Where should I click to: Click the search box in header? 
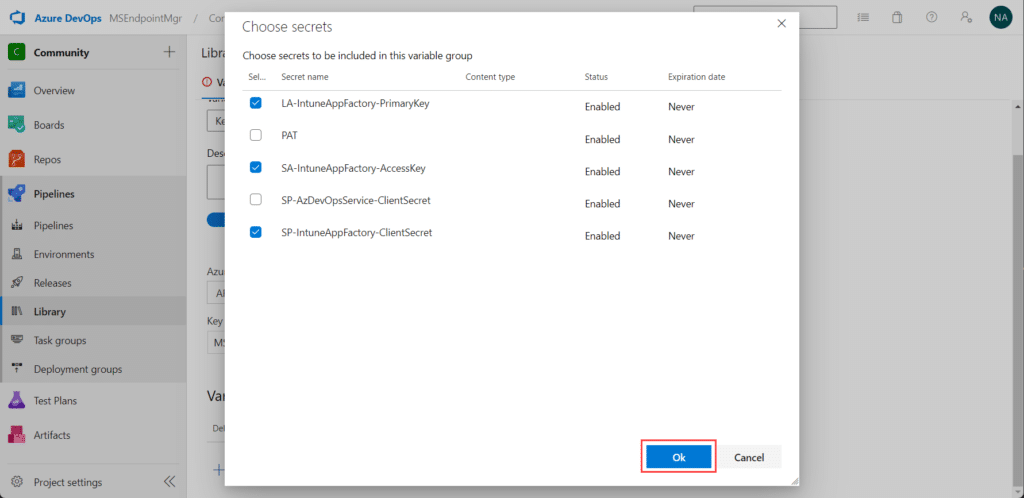(x=765, y=18)
